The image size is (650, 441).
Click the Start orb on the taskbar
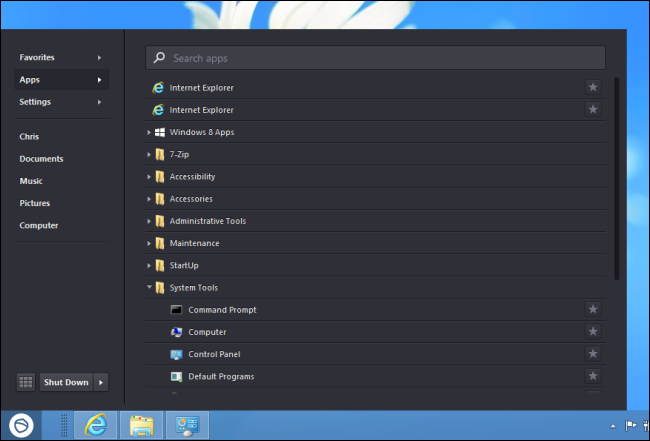(21, 425)
